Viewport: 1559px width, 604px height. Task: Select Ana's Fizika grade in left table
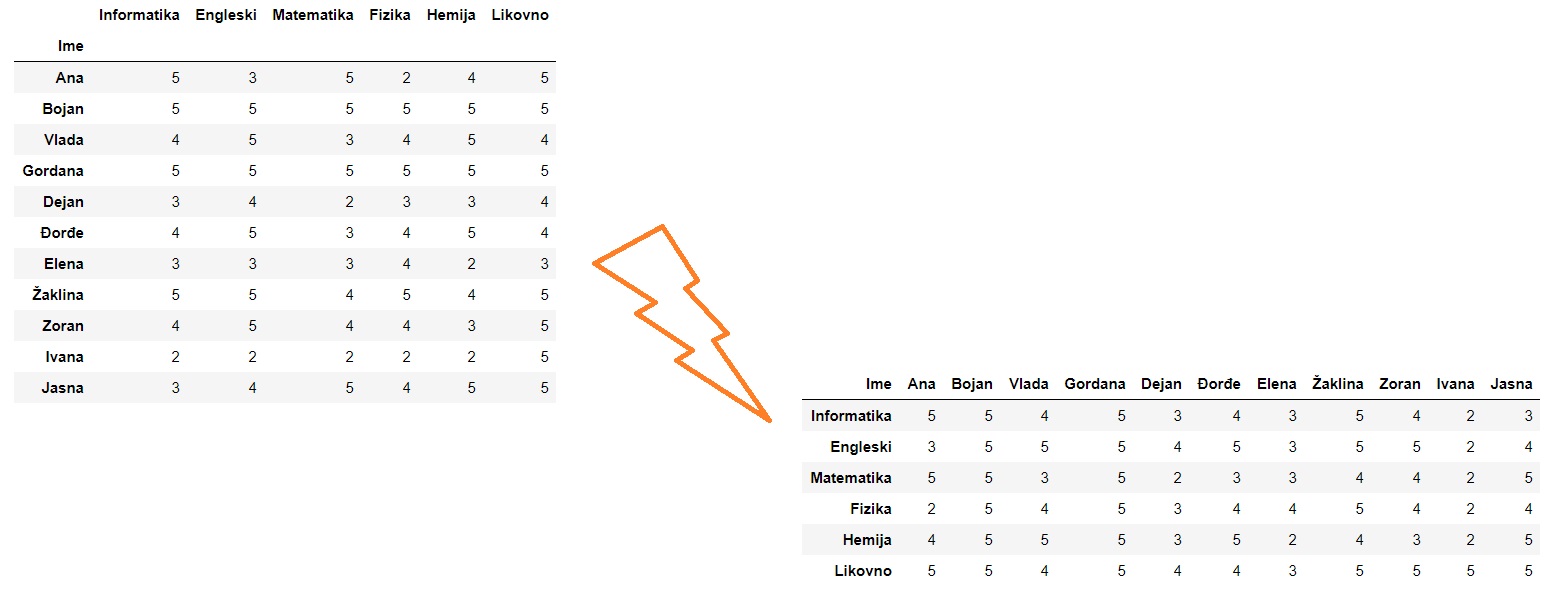tap(407, 77)
